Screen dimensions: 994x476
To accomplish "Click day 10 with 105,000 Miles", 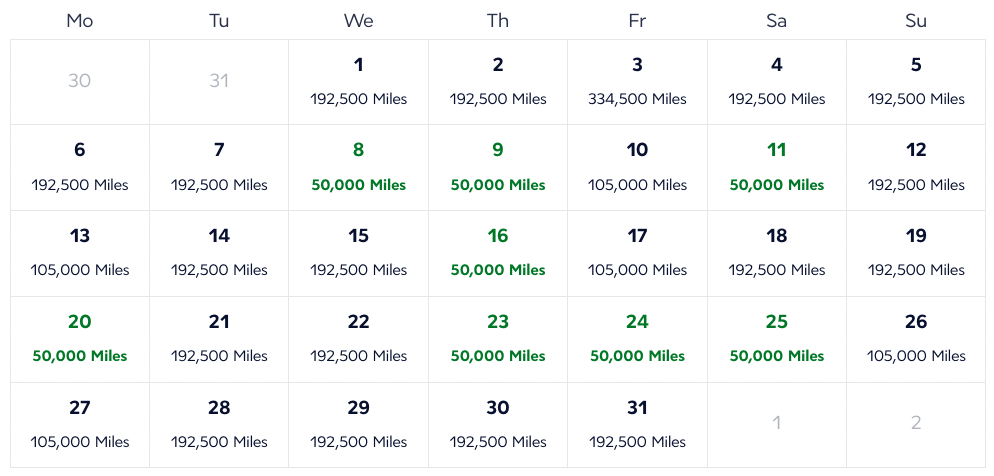I will click(637, 167).
